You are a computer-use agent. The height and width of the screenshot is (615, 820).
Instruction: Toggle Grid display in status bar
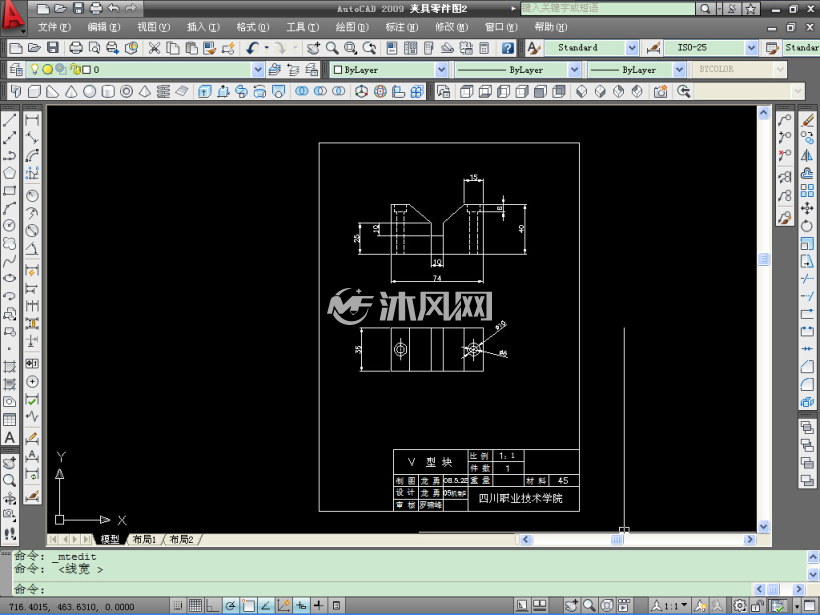[x=195, y=606]
